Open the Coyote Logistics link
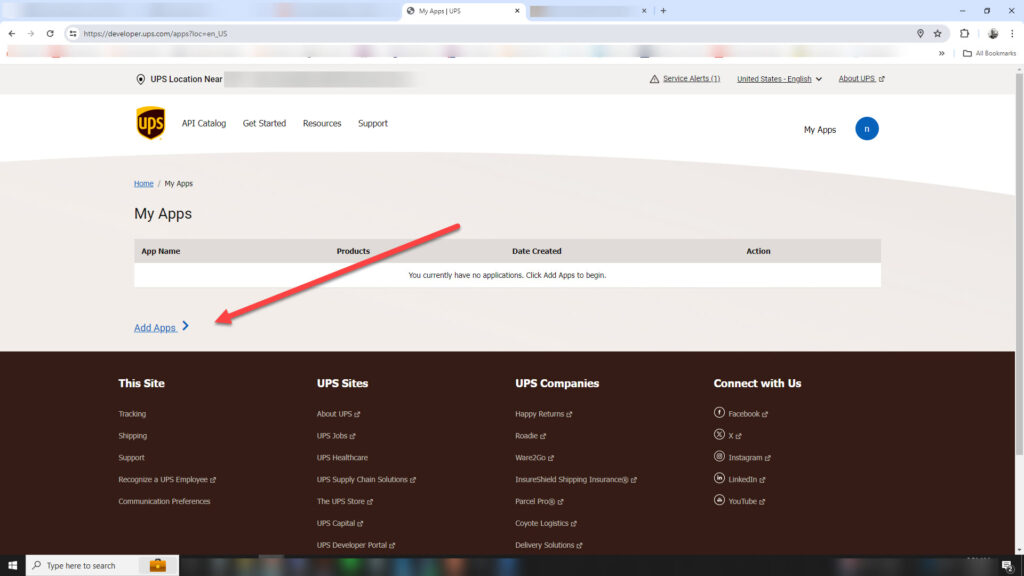 pos(545,523)
